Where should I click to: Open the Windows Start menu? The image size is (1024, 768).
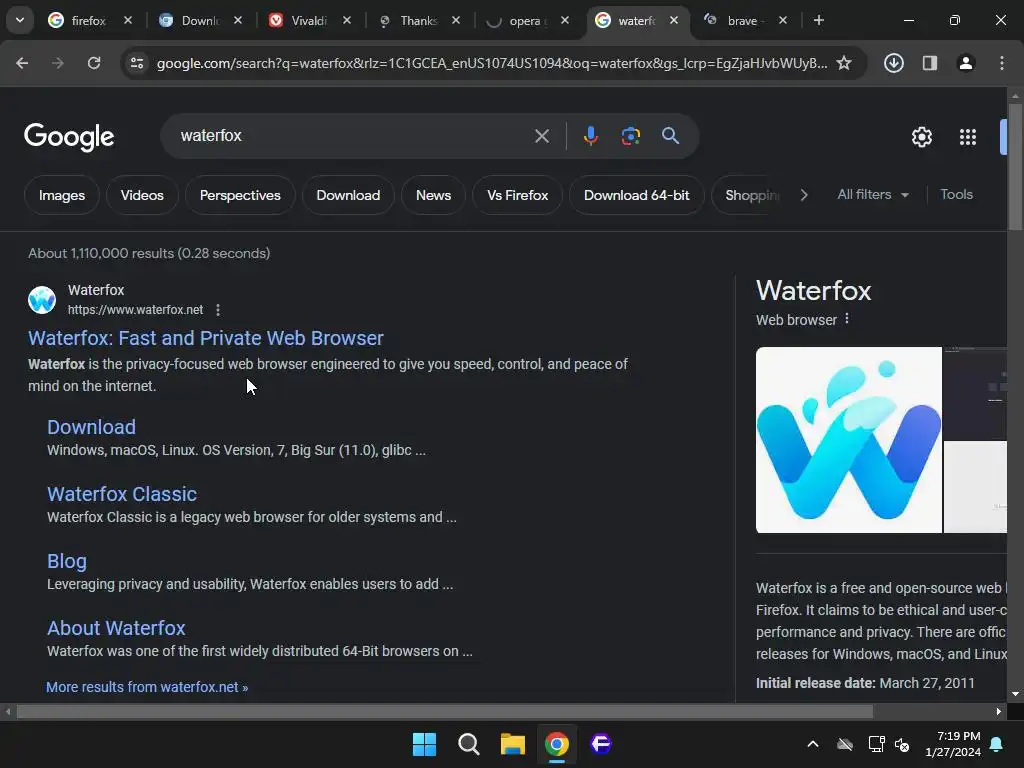point(424,744)
